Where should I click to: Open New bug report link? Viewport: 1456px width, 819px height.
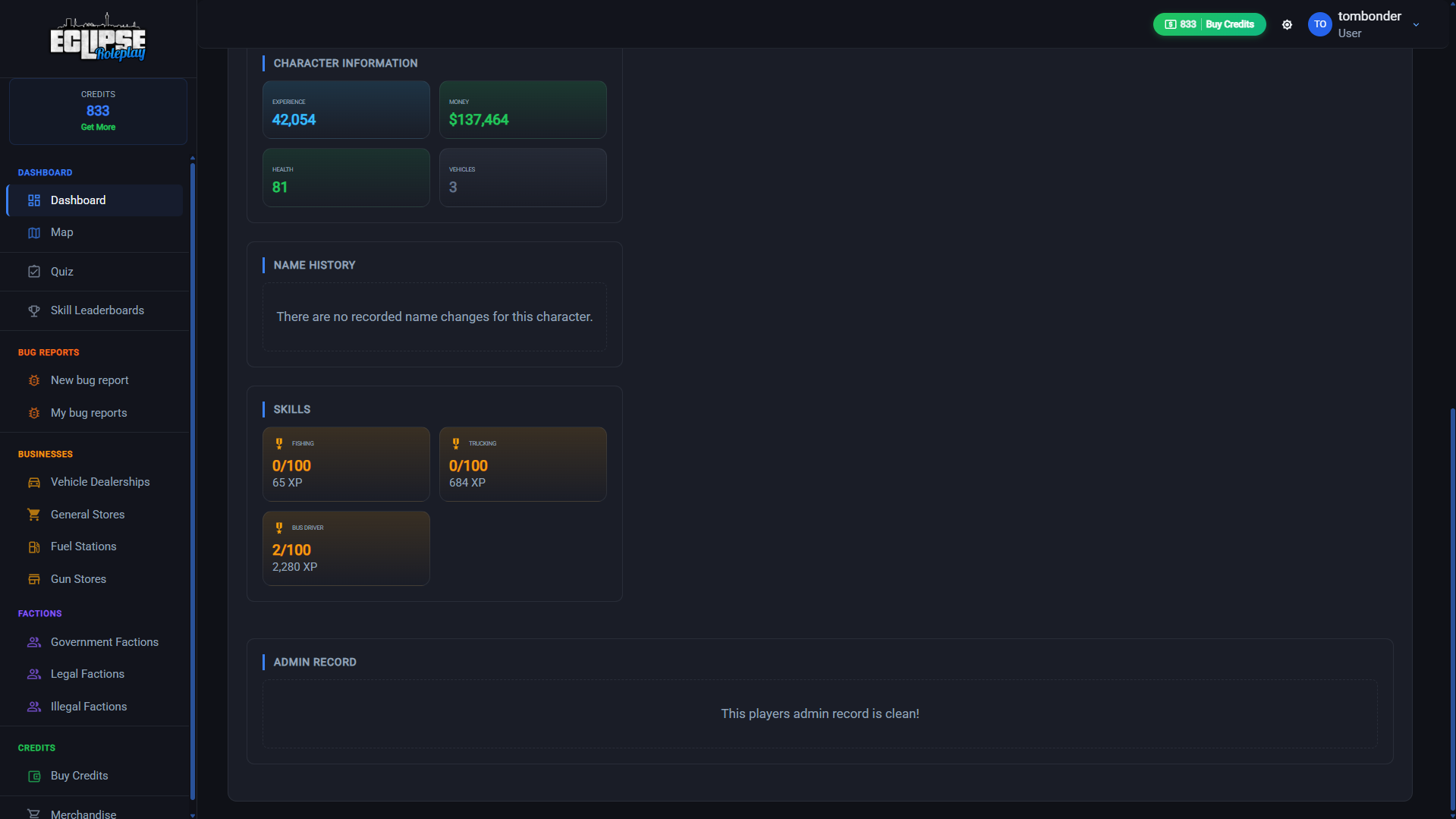tap(95, 380)
